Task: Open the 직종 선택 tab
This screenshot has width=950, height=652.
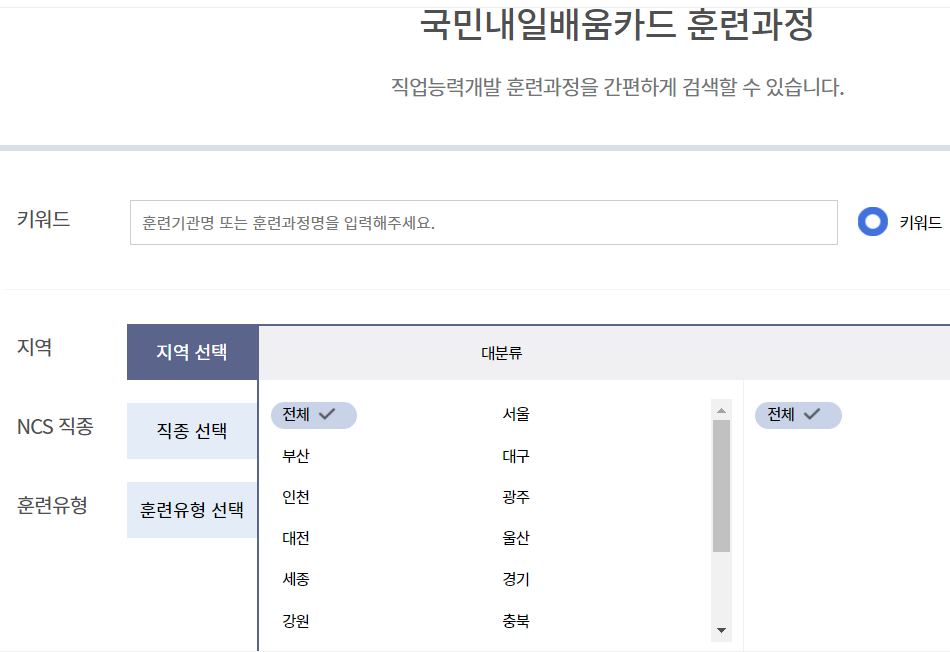Action: pyautogui.click(x=192, y=431)
